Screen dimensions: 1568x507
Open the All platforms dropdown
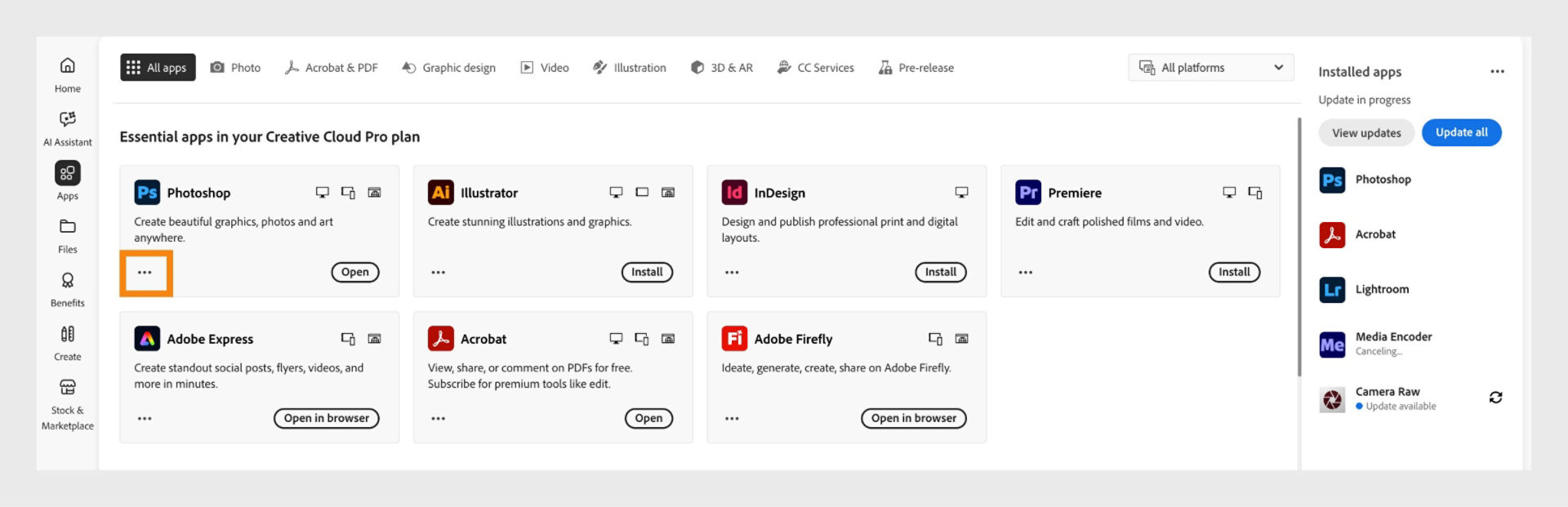(1211, 68)
